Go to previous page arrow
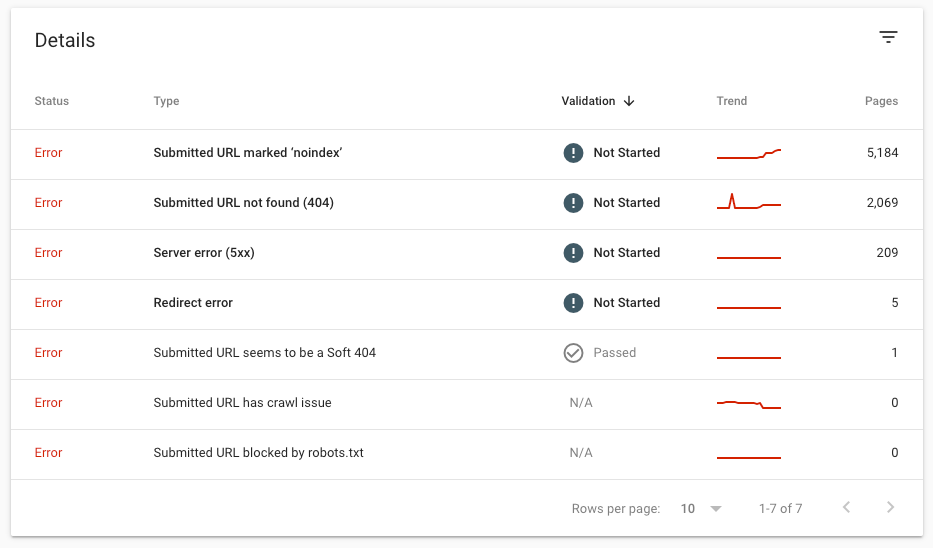 (x=846, y=508)
